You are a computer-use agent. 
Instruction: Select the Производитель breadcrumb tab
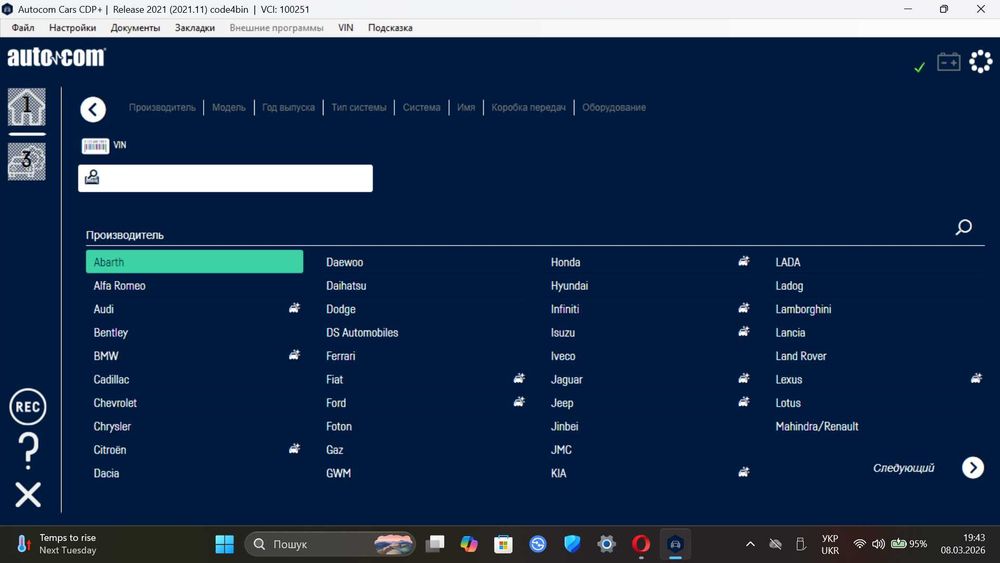click(x=162, y=108)
